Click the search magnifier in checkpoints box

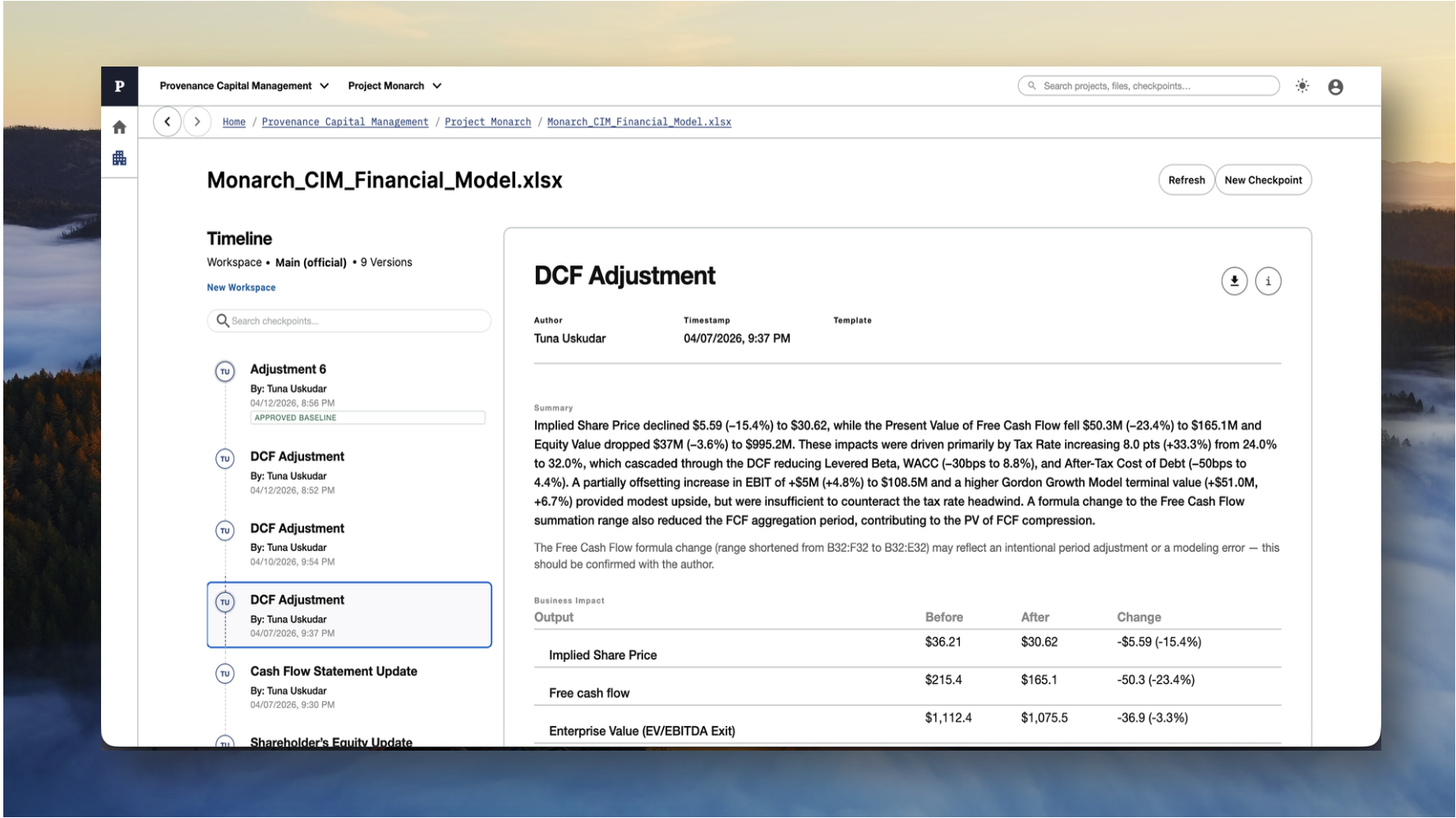[x=223, y=320]
